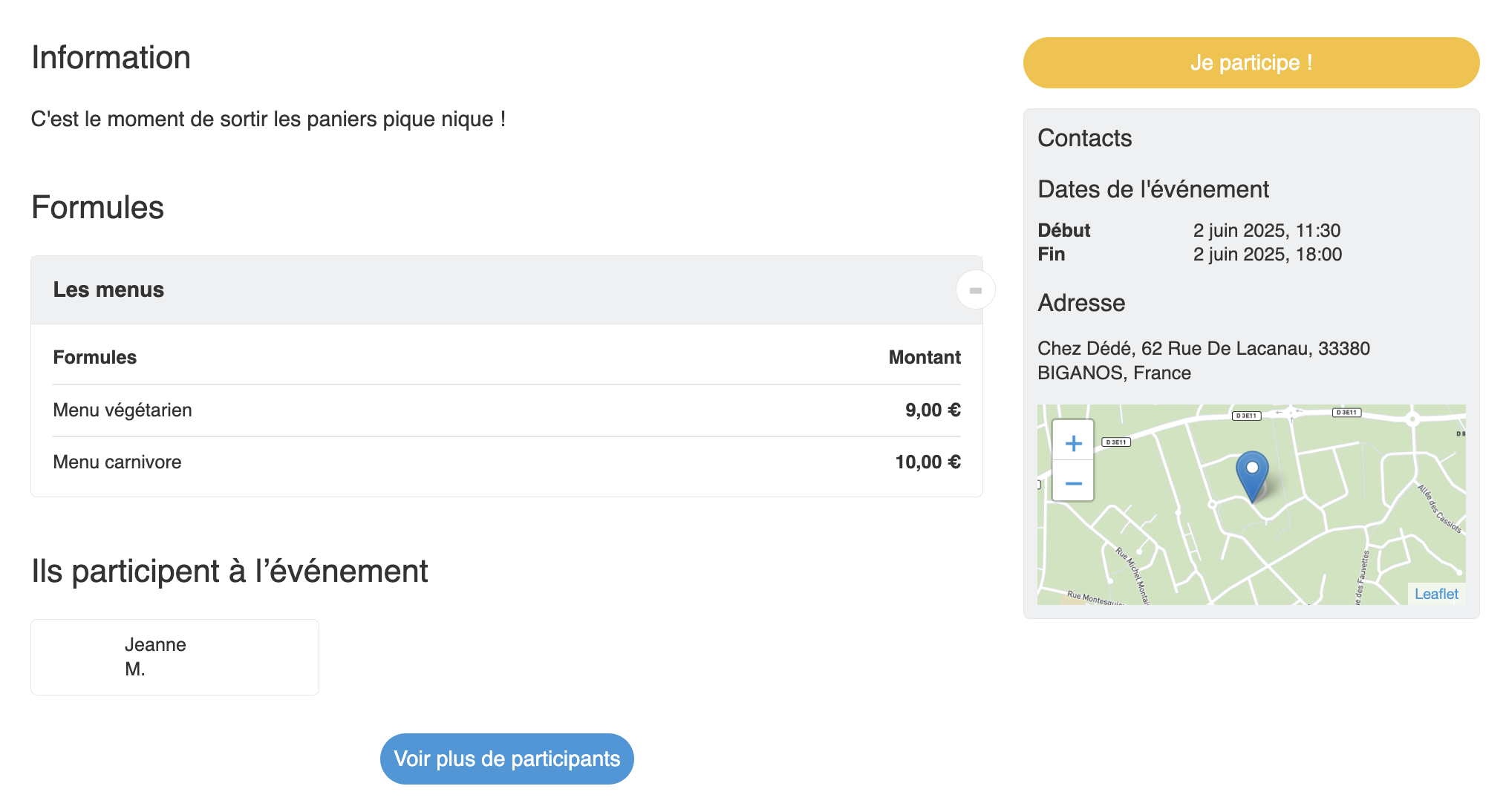Click the 'Ils participent à l'événement' heading

point(229,572)
